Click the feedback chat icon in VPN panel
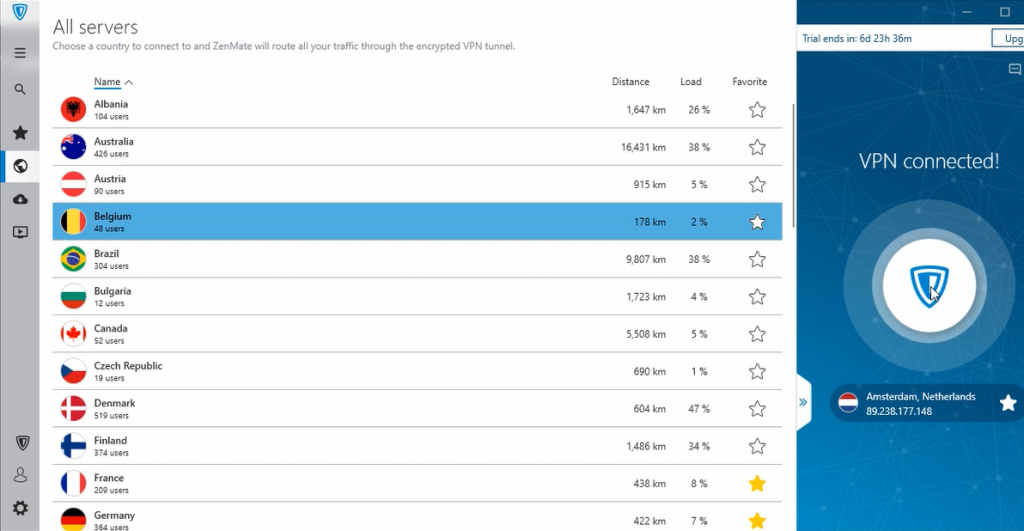The width and height of the screenshot is (1024, 531). 1014,69
